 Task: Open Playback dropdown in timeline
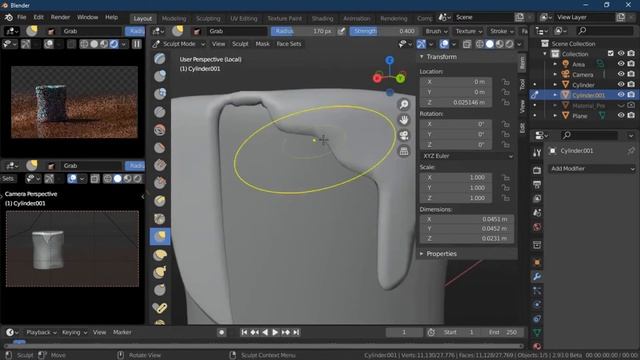[41, 332]
